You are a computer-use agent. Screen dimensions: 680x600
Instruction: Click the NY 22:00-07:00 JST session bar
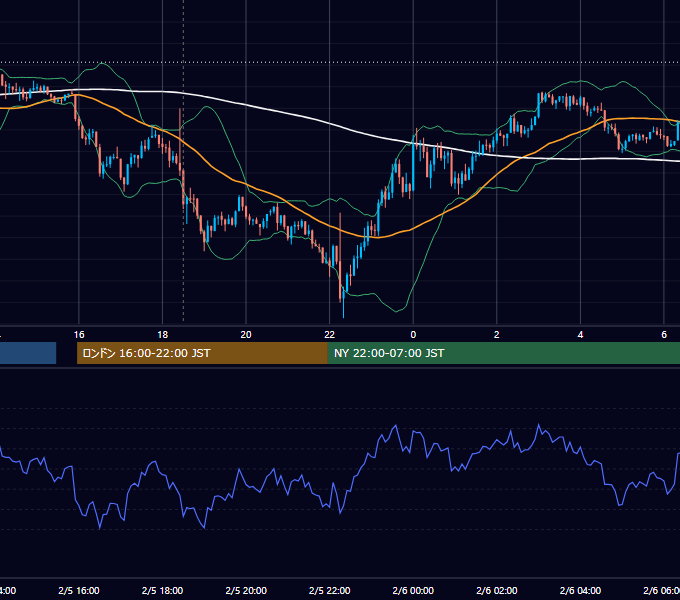(503, 353)
